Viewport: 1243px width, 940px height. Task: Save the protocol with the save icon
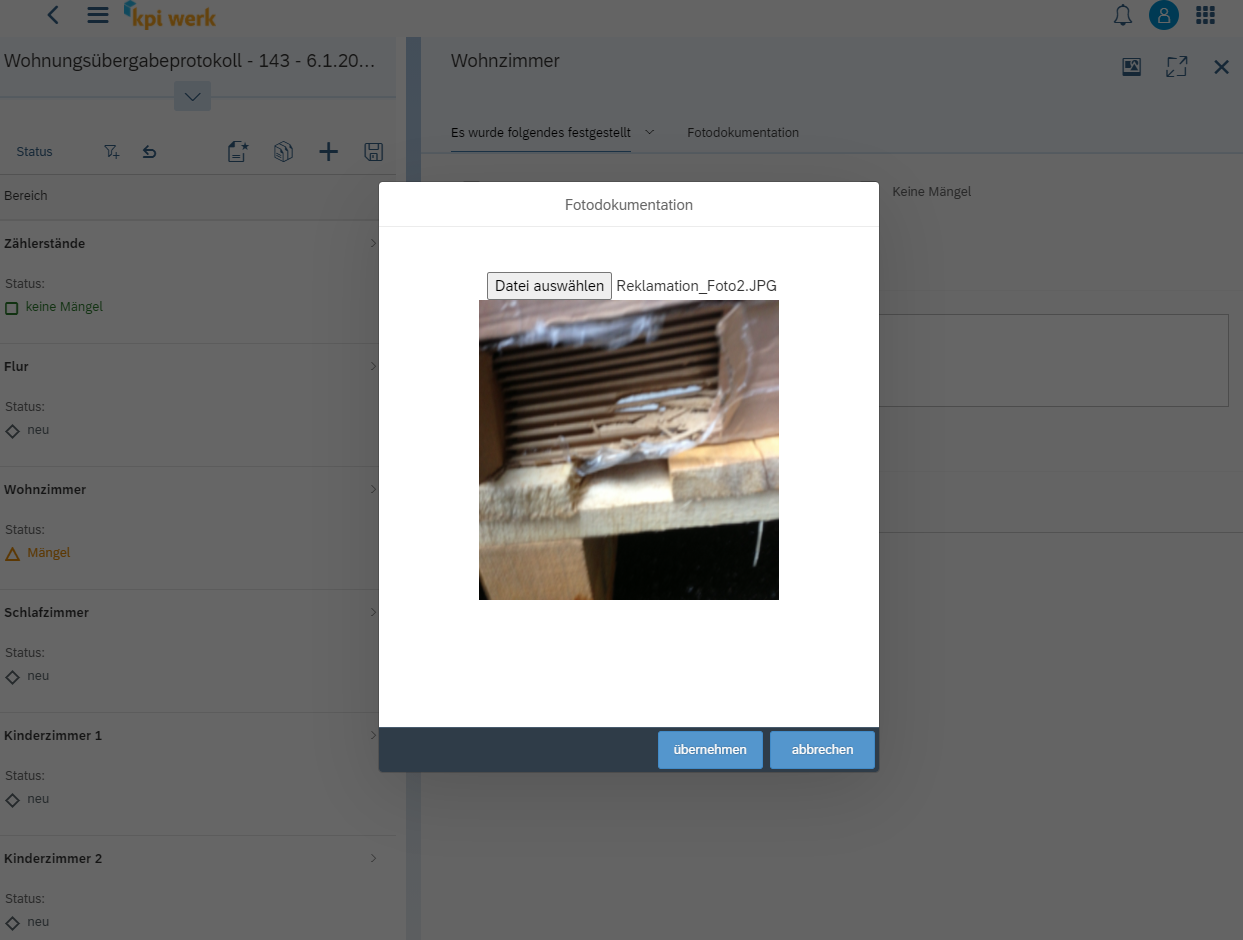[373, 151]
